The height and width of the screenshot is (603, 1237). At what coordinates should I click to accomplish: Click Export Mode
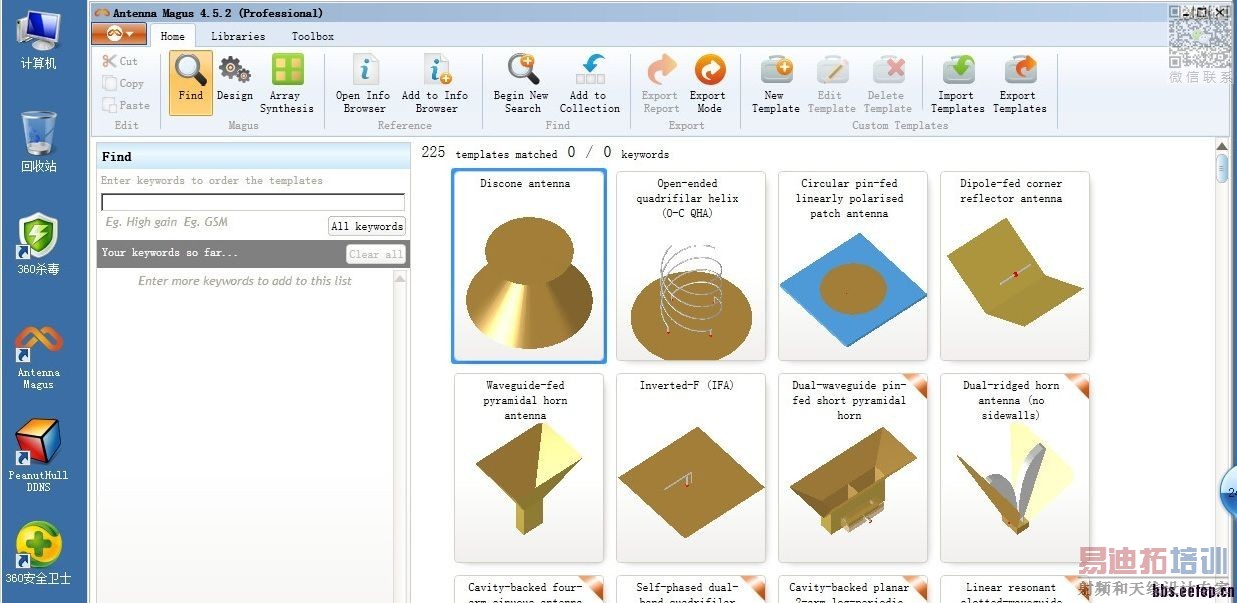click(x=708, y=84)
